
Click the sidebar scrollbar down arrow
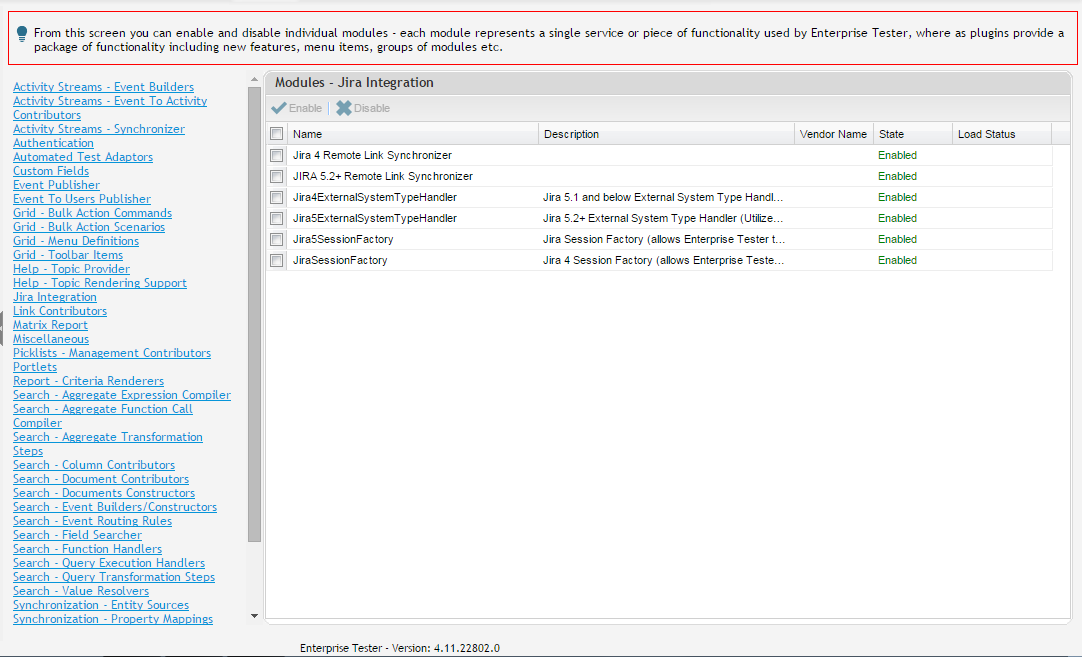254,616
